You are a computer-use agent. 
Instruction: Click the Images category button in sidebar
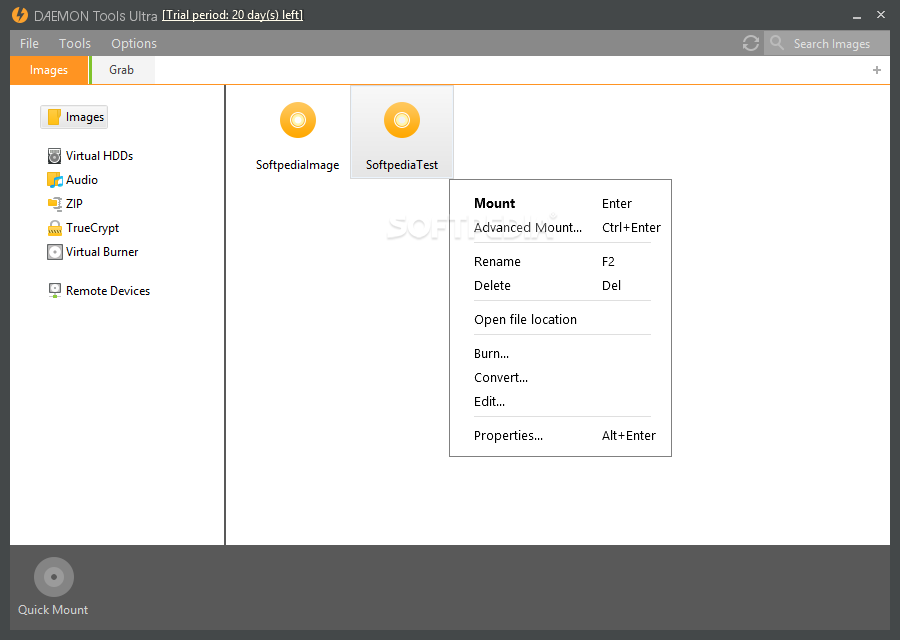click(74, 117)
